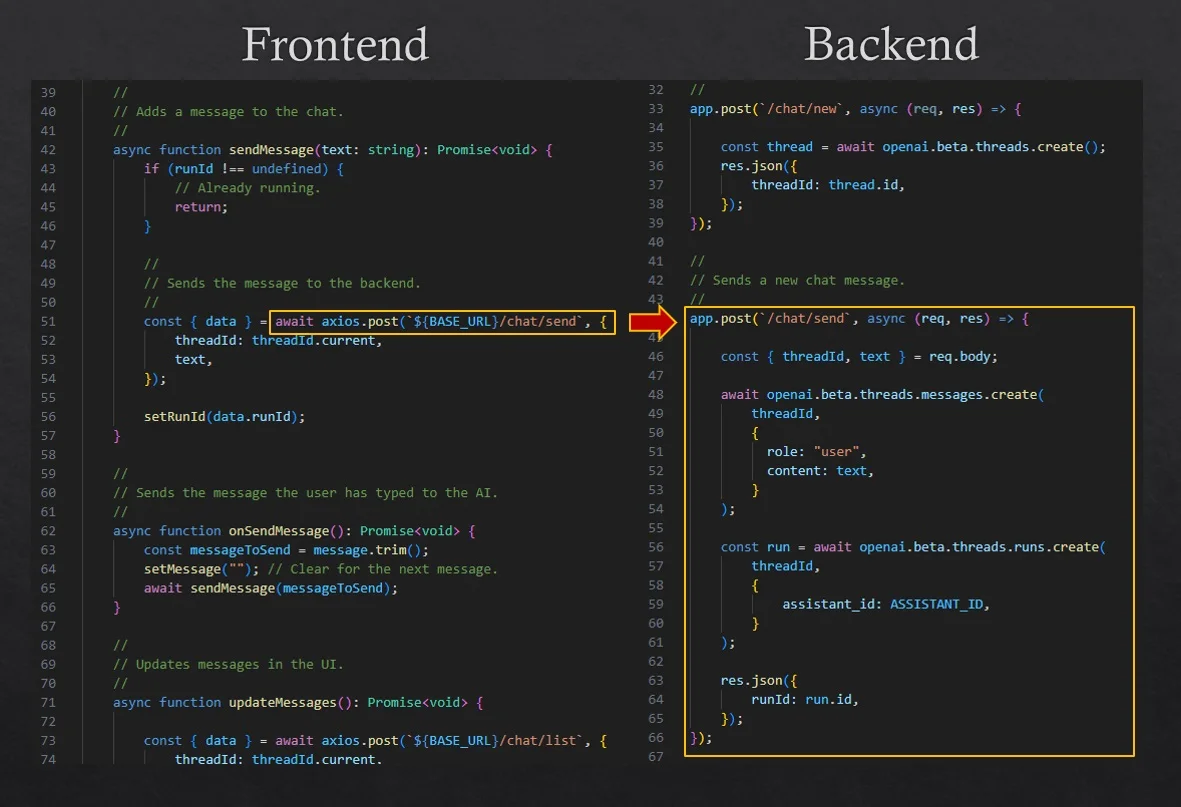1181x807 pixels.
Task: Click the "runId: run.id" line
Action: pos(804,700)
